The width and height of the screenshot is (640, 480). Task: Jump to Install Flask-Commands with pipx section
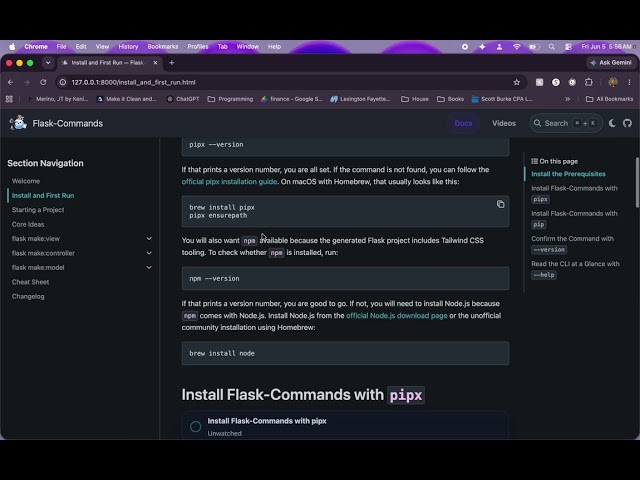[x=574, y=193]
